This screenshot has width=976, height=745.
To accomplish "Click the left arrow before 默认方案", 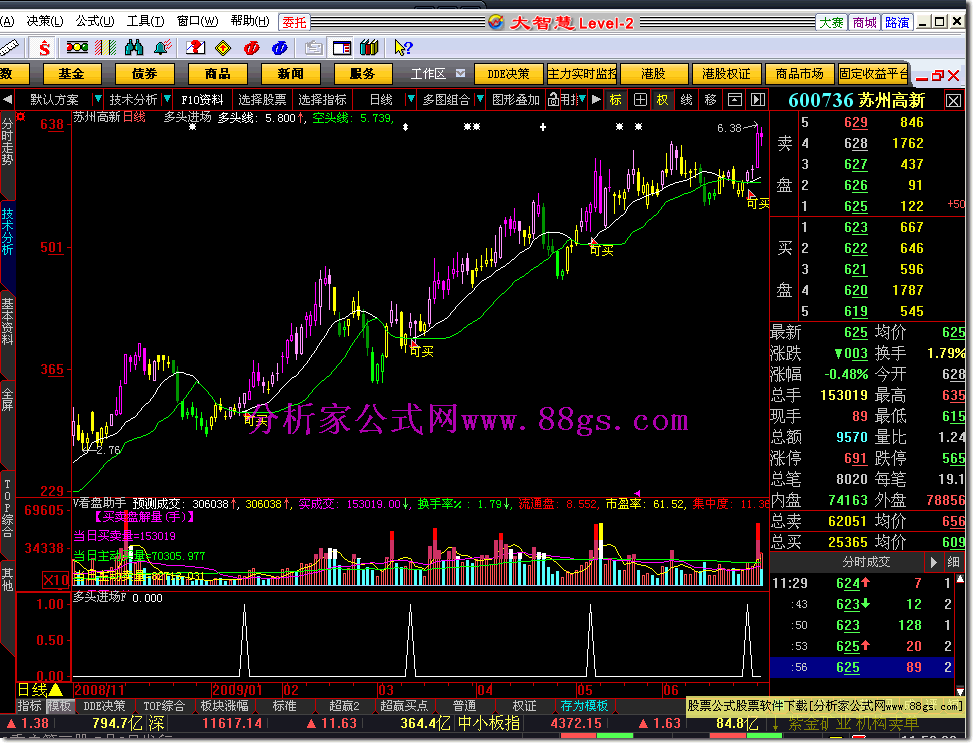I will pos(7,99).
